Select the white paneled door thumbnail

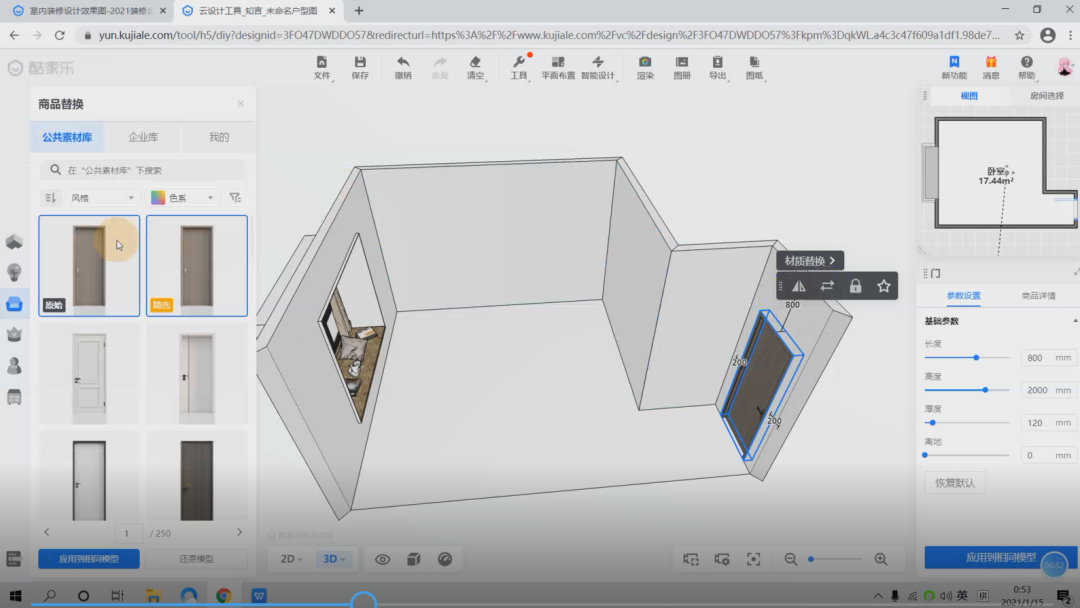[x=89, y=374]
